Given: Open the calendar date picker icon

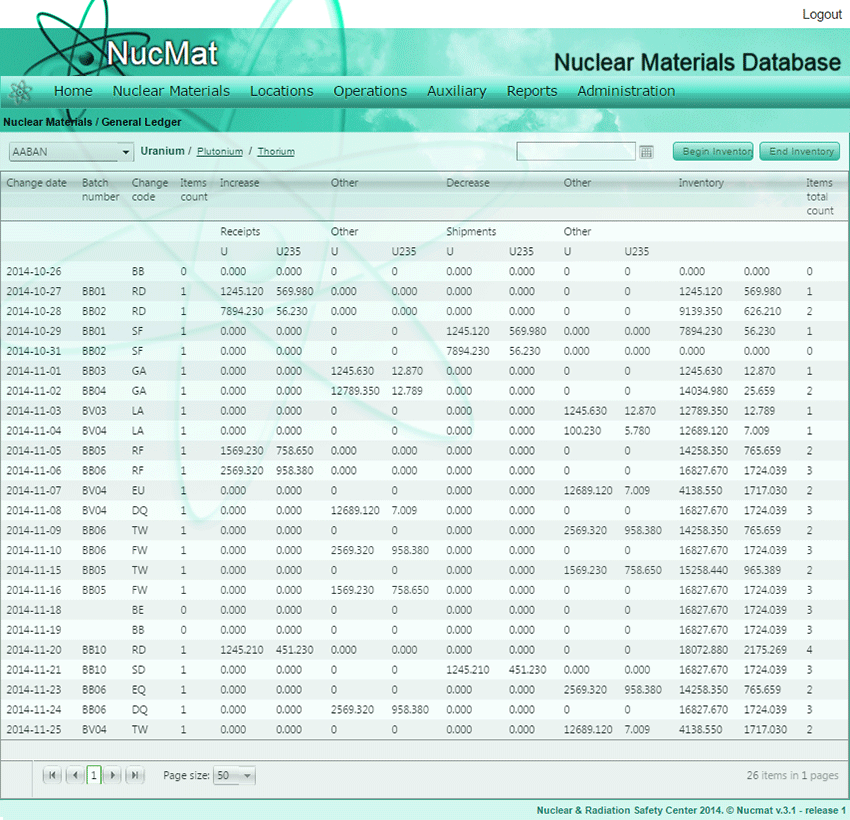Looking at the screenshot, I should pos(646,152).
